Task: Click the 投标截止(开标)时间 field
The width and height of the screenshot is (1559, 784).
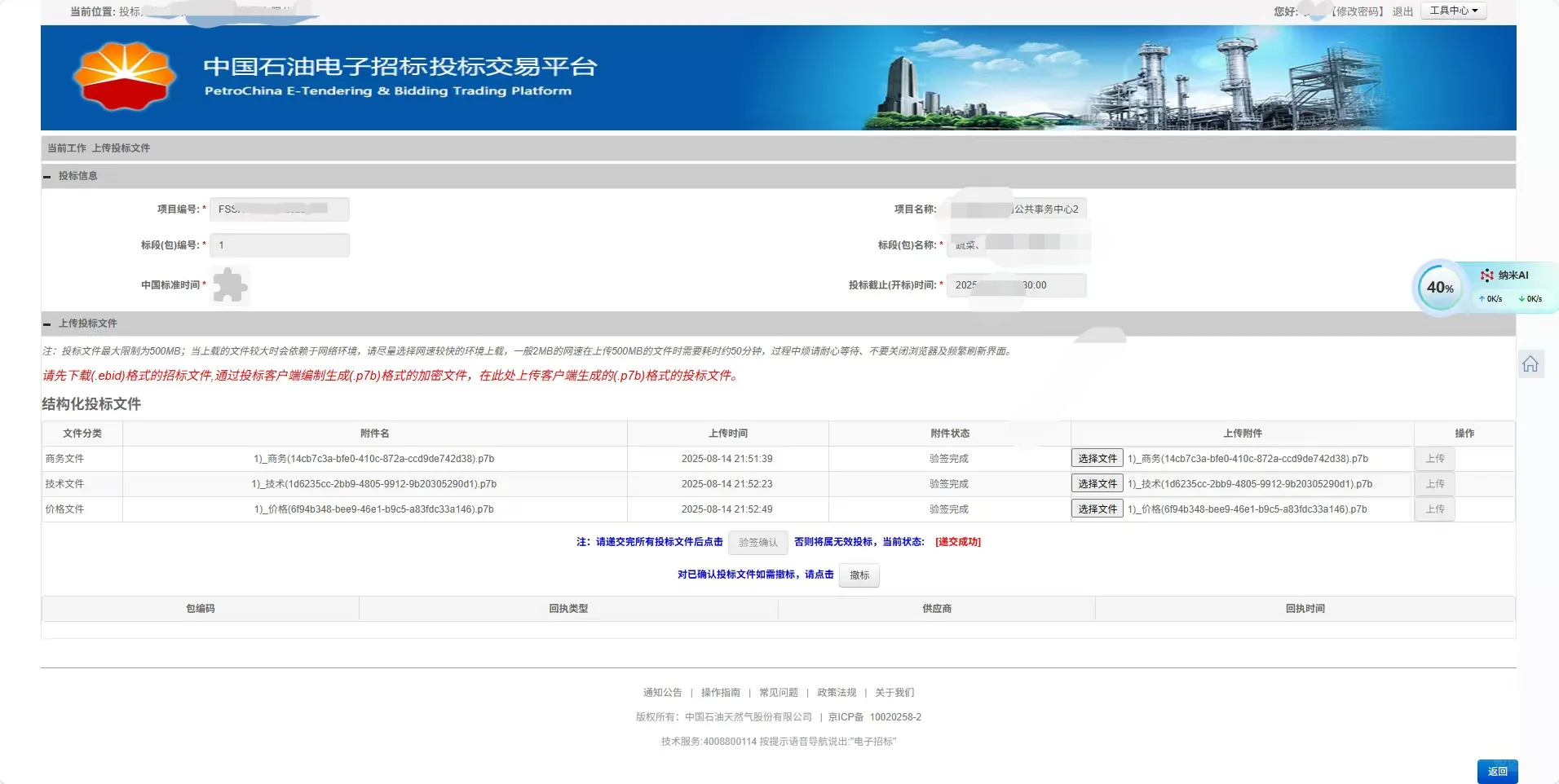Action: point(1017,285)
